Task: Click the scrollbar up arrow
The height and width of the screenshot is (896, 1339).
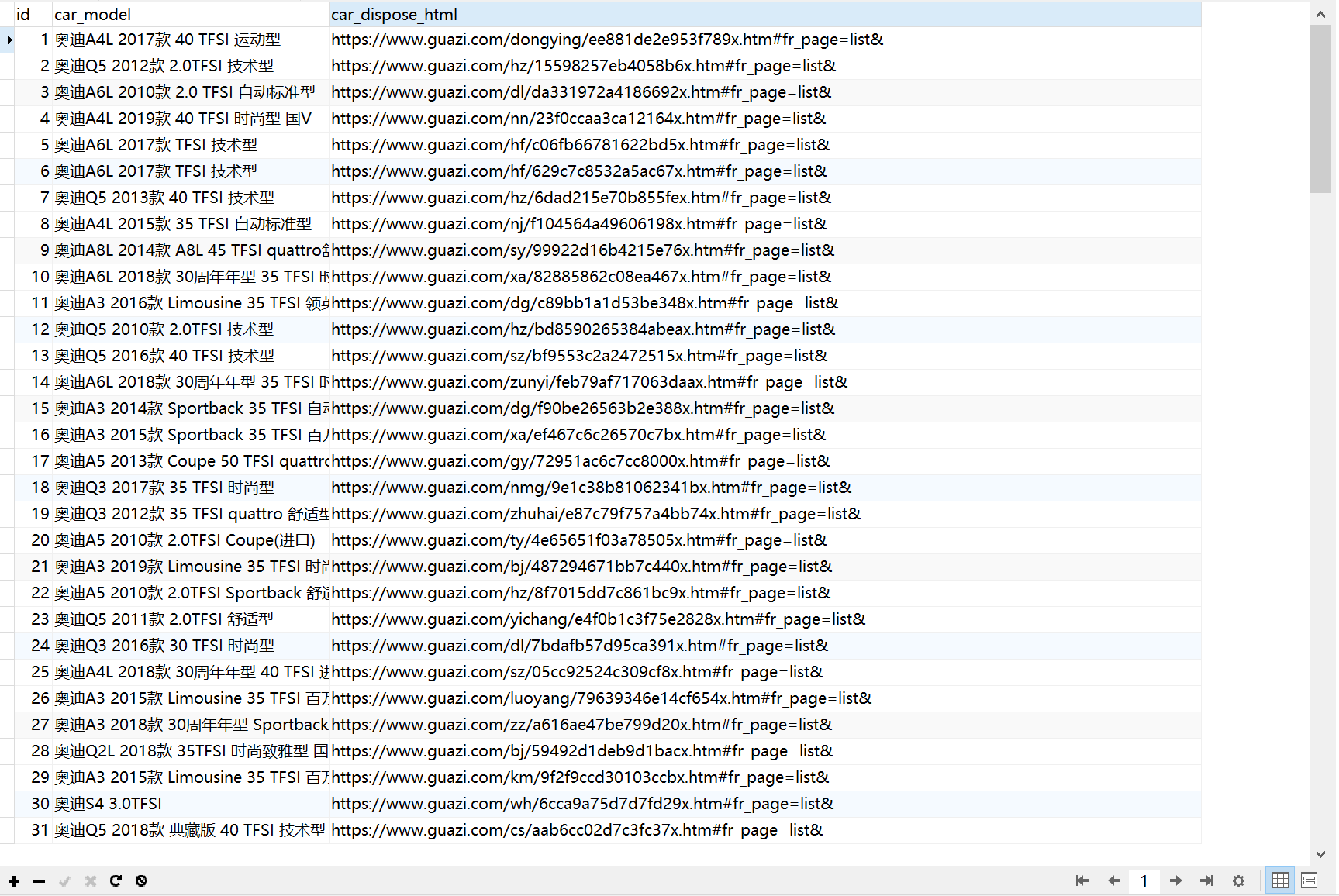Action: tap(1321, 14)
